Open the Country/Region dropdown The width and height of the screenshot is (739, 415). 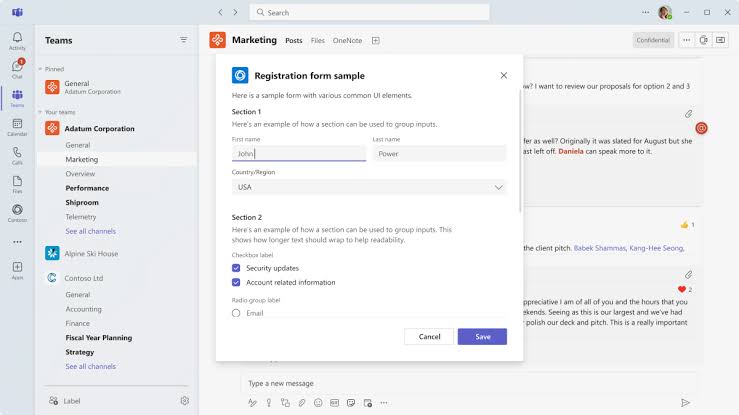369,187
